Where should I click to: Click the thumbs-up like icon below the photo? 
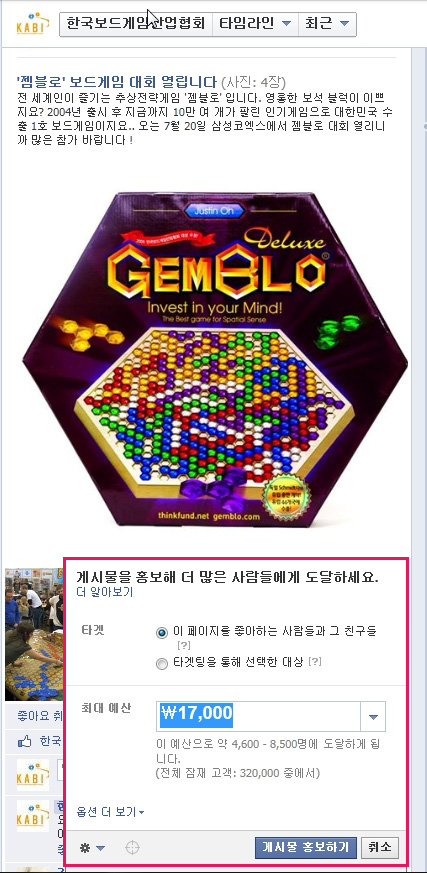tap(25, 741)
